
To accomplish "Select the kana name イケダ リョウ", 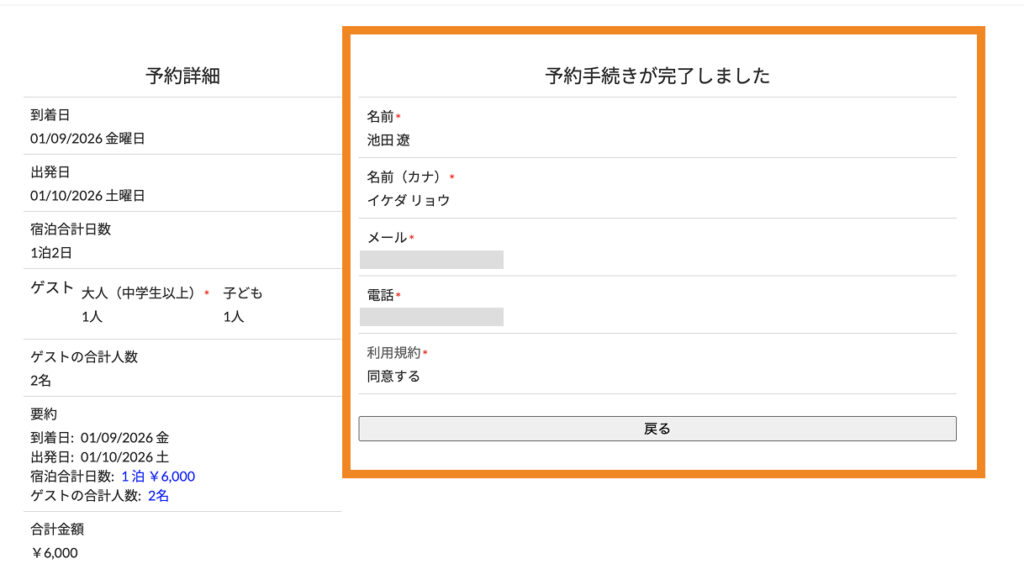I will (408, 200).
